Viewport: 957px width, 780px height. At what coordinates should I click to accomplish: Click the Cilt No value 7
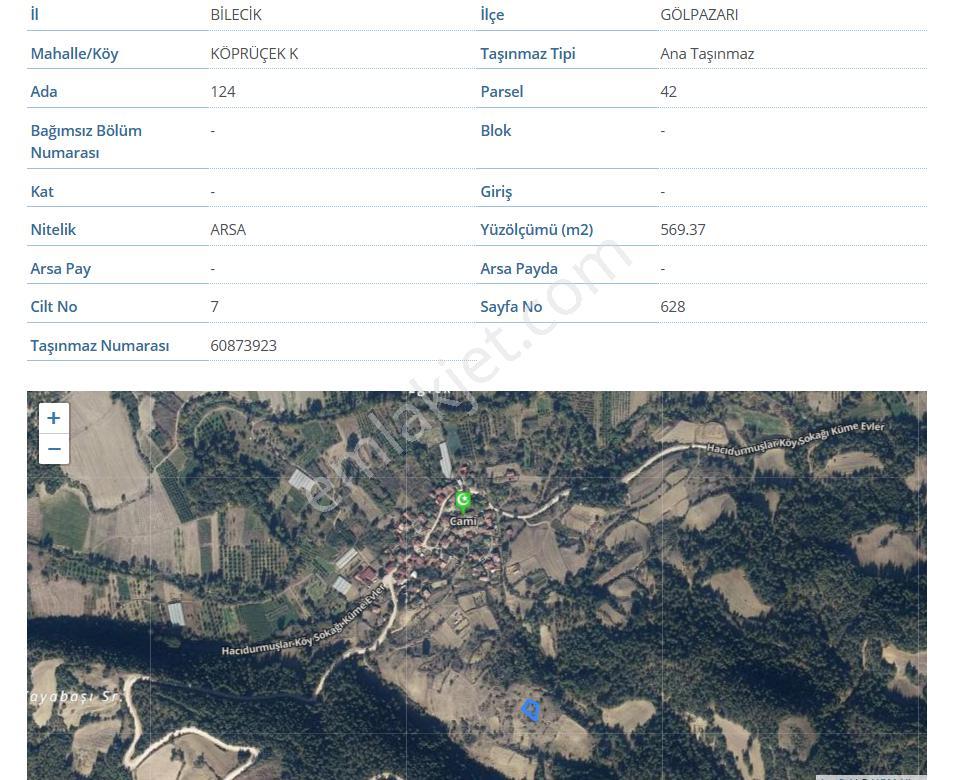[x=214, y=306]
